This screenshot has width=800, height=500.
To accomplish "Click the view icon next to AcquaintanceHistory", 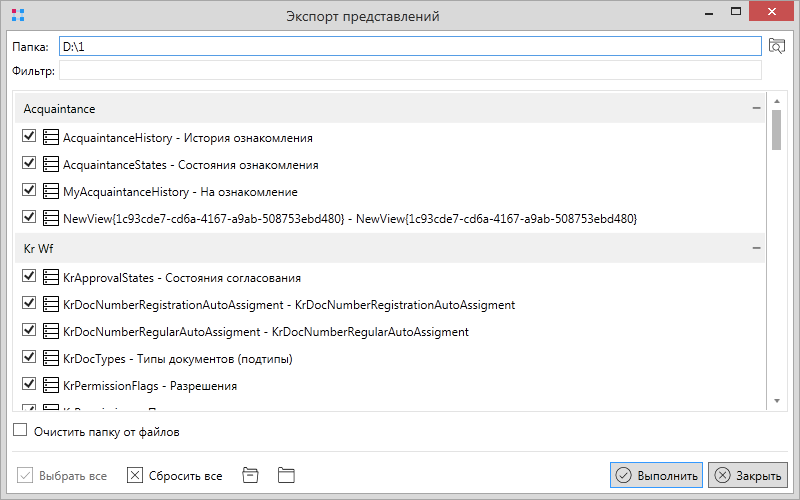I will tap(51, 138).
